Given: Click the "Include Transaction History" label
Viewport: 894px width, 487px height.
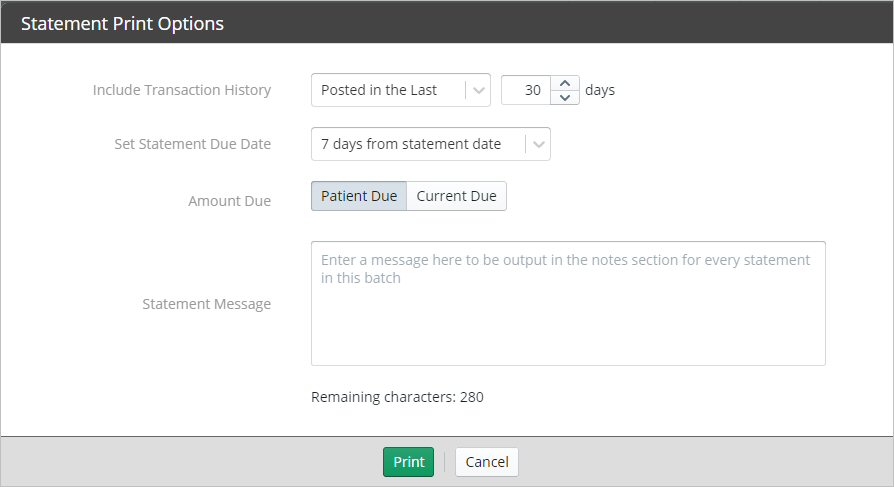Looking at the screenshot, I should pyautogui.click(x=182, y=90).
